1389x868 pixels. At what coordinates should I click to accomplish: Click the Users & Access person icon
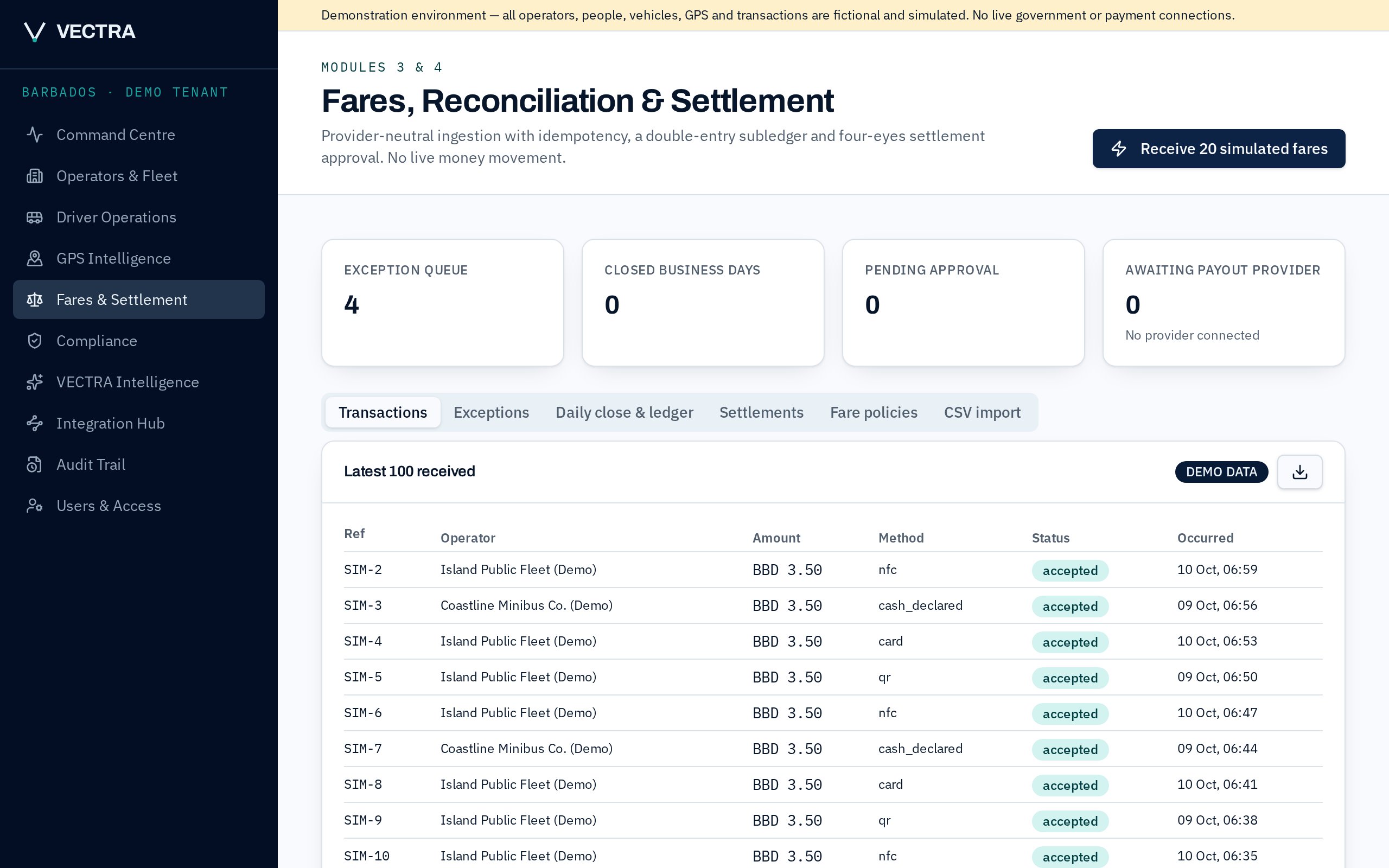point(34,506)
